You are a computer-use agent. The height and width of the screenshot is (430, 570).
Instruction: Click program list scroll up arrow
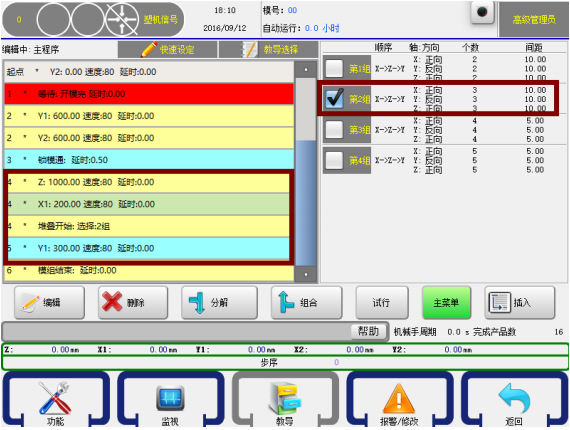click(306, 69)
